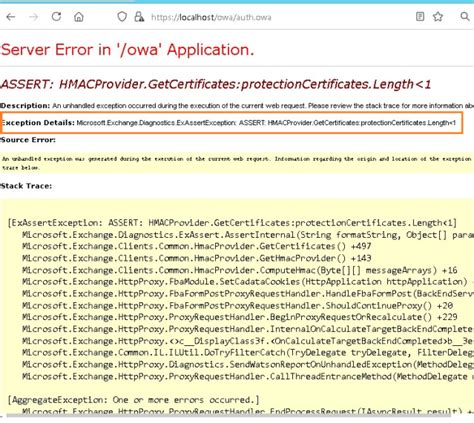Click the 'Server Error in '/owa' Application.' heading
Image resolution: width=474 pixels, height=423 pixels.
coord(128,50)
